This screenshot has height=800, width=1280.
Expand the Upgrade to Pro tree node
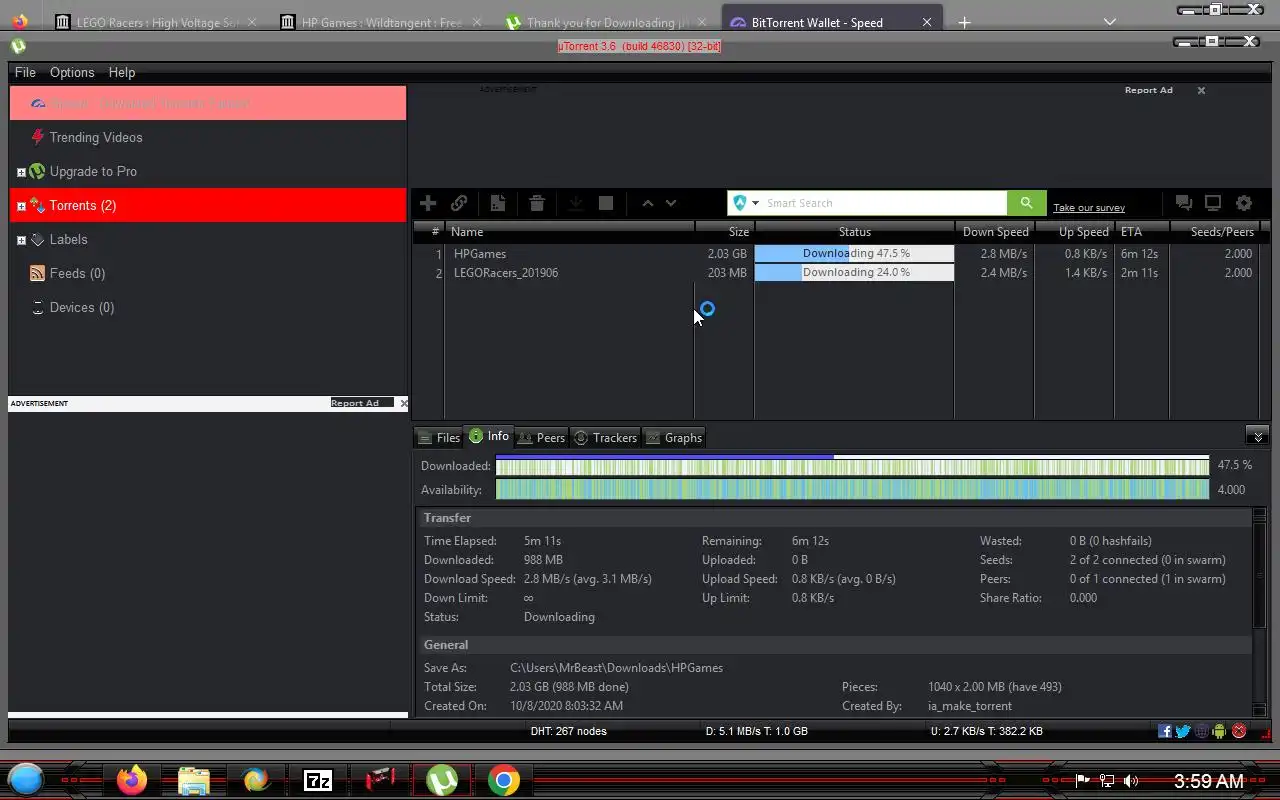pos(21,172)
